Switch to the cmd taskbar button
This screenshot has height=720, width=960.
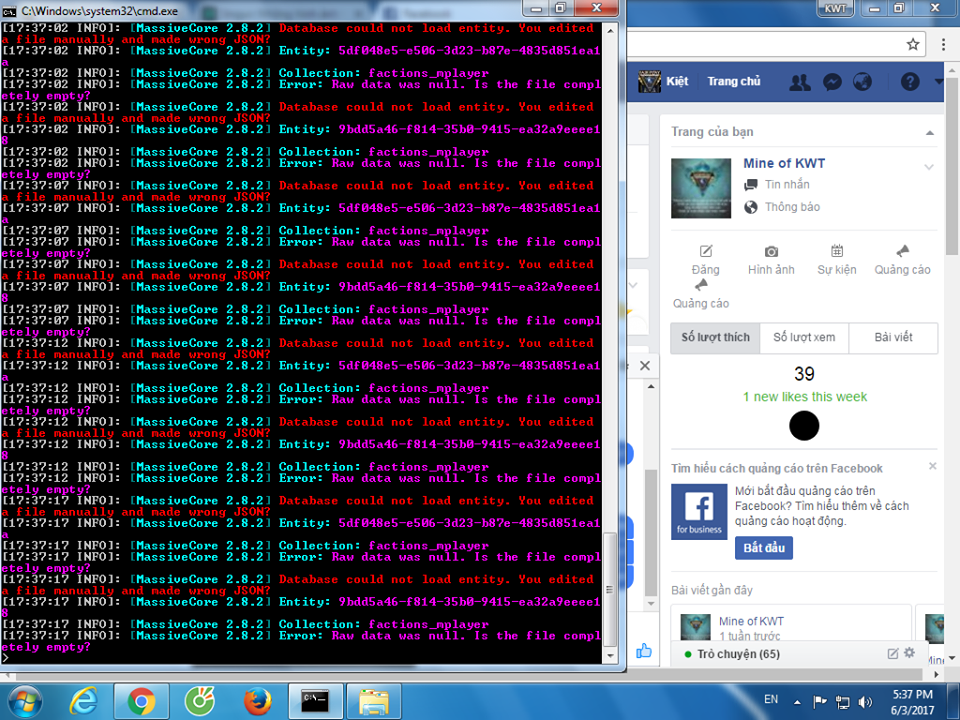316,702
